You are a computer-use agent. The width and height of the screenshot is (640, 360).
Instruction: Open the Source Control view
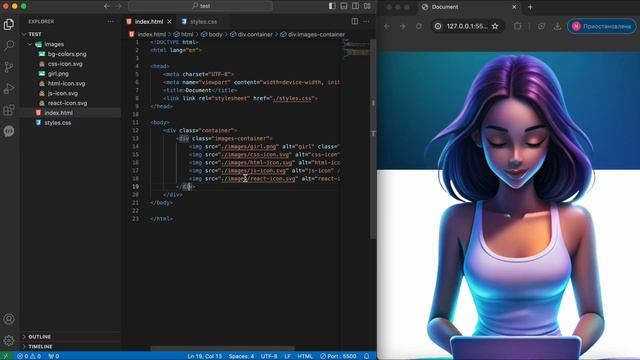click(9, 67)
